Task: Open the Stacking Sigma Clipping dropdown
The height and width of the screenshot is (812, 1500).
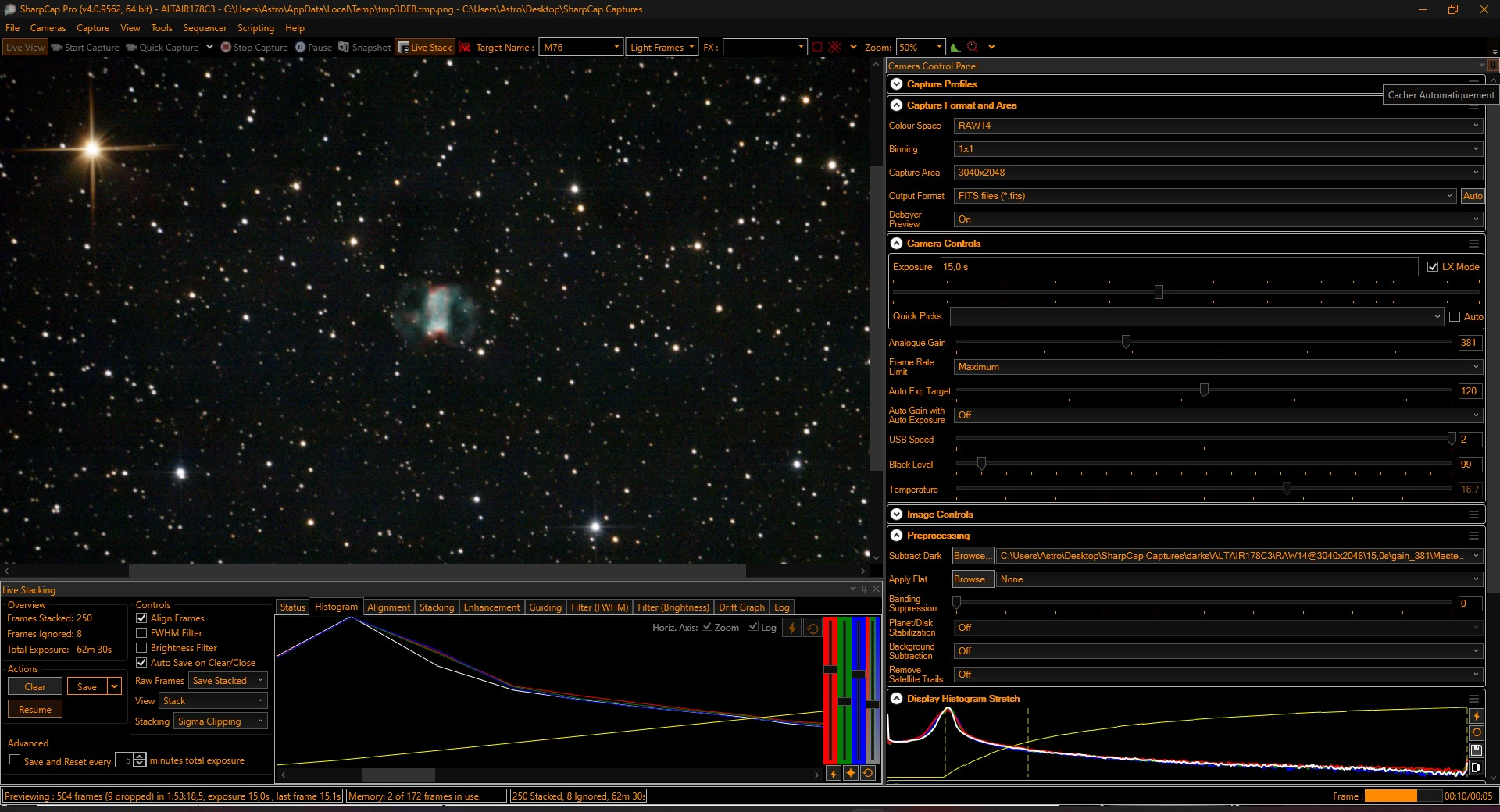Action: click(221, 721)
